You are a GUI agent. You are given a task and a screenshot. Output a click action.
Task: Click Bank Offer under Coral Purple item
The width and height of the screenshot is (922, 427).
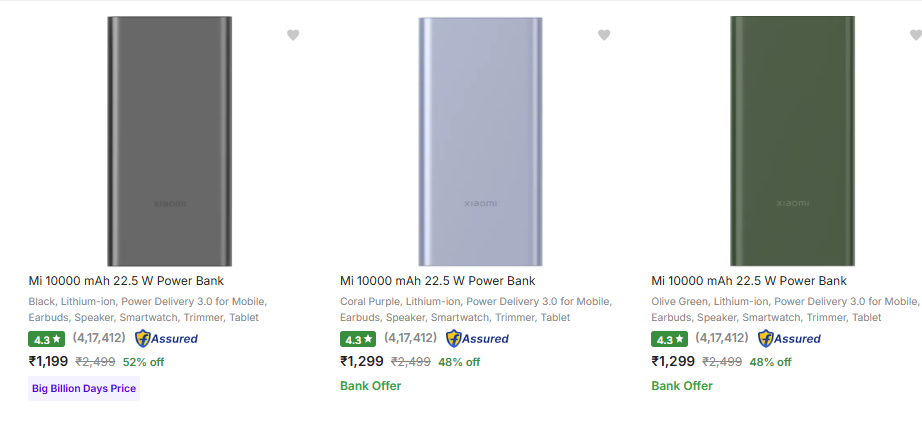370,386
